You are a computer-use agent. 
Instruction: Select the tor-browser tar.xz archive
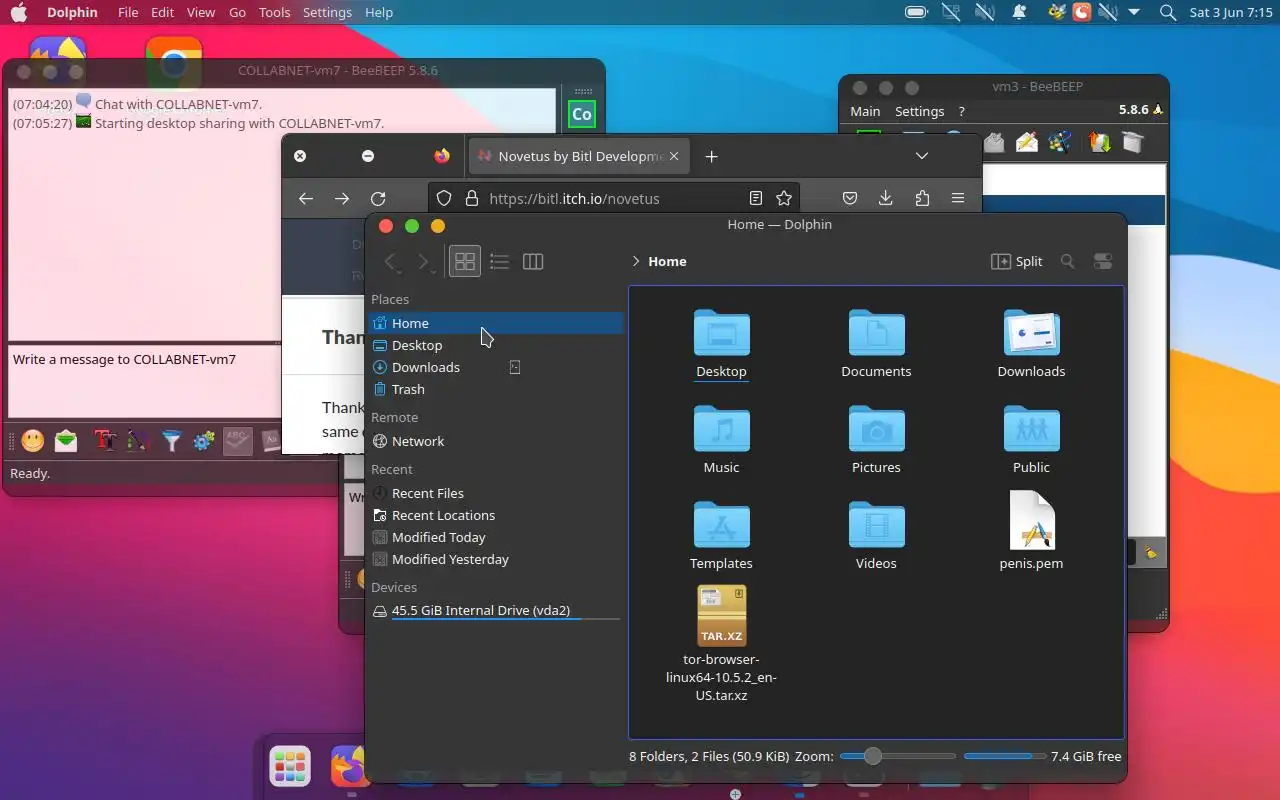pos(721,616)
